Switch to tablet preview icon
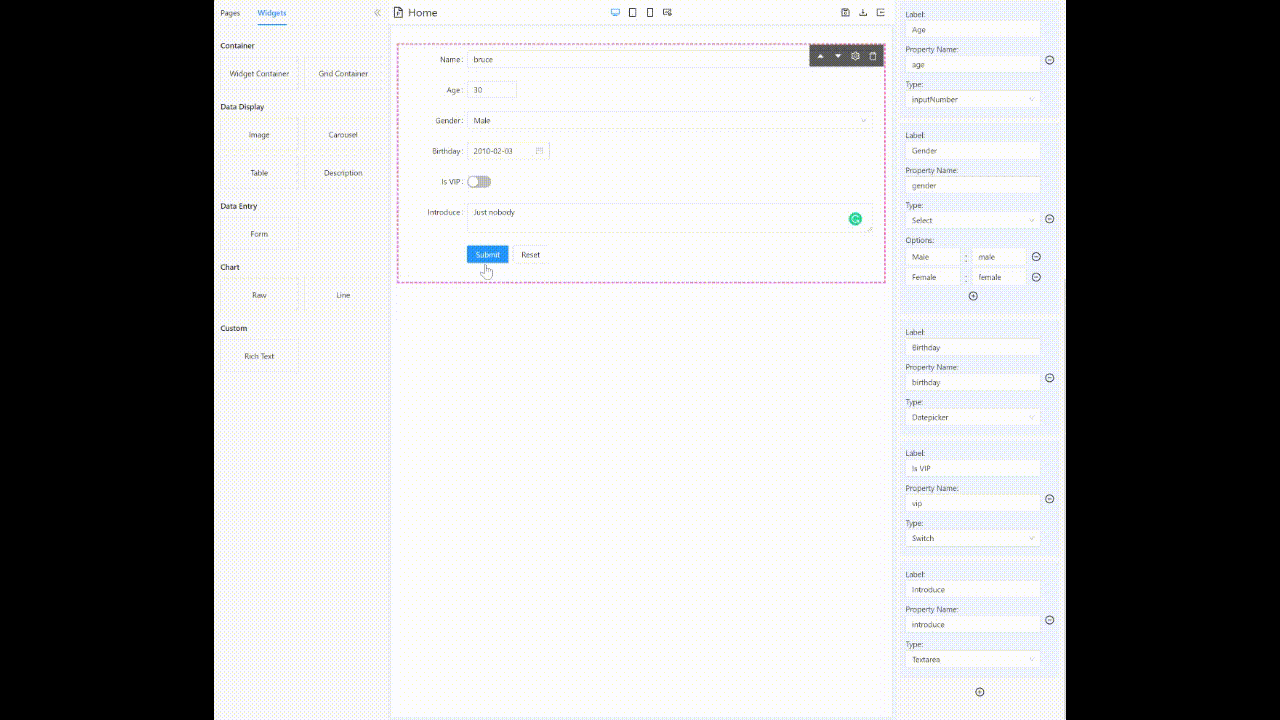Screen dimensions: 1280x720 633,13
